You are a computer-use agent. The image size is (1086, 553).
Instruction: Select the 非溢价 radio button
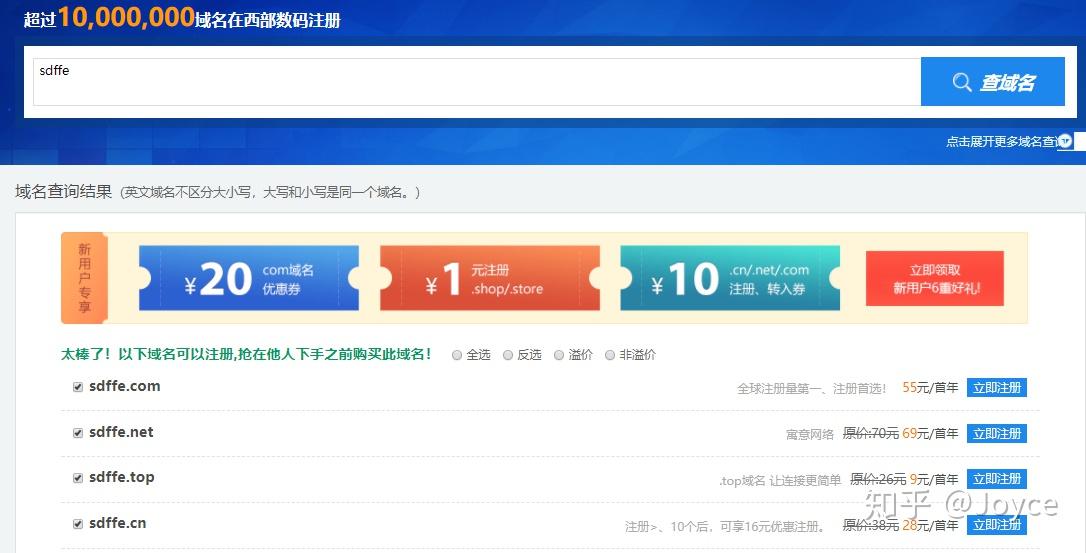[x=609, y=355]
